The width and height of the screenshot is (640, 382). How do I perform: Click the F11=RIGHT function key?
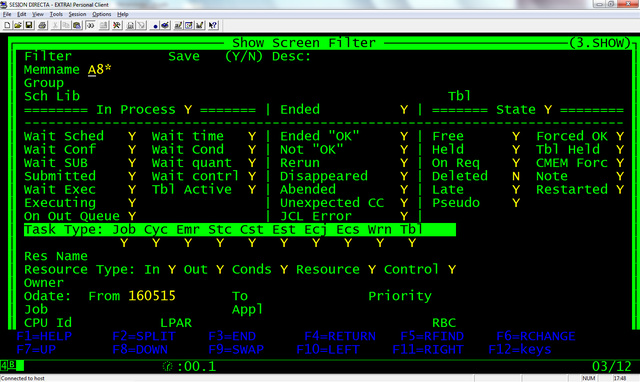(428, 350)
